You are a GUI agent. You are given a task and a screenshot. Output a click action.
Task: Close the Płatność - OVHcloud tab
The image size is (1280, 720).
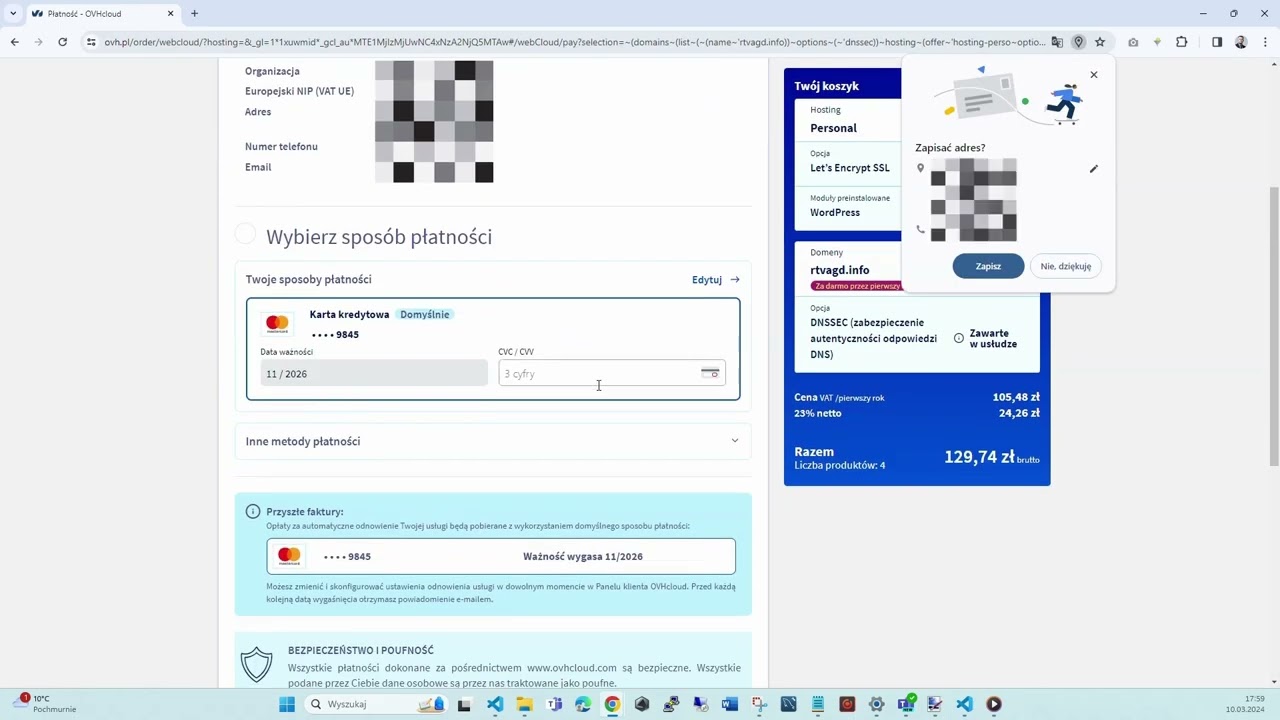170,14
